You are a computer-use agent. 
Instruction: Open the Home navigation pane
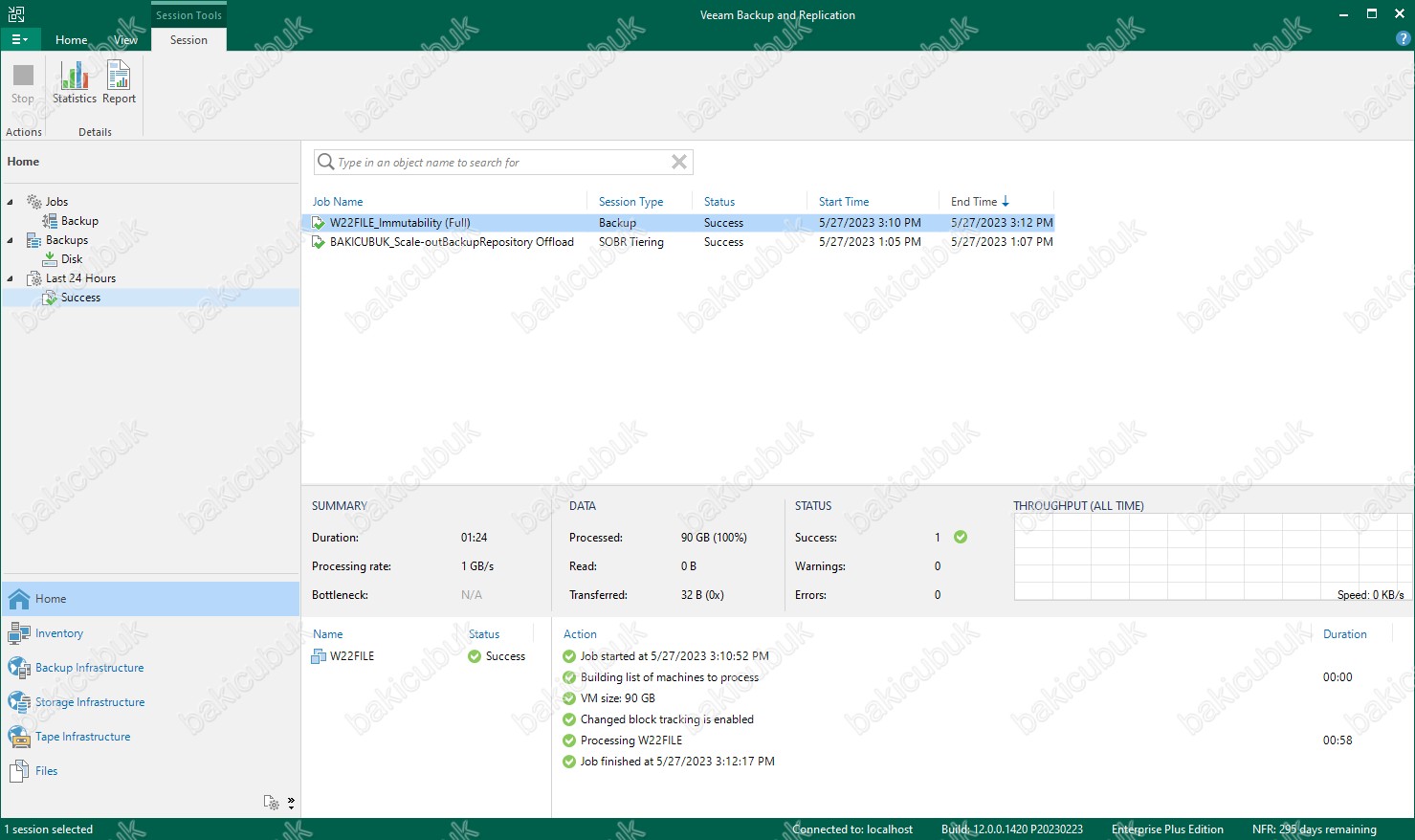(x=150, y=599)
